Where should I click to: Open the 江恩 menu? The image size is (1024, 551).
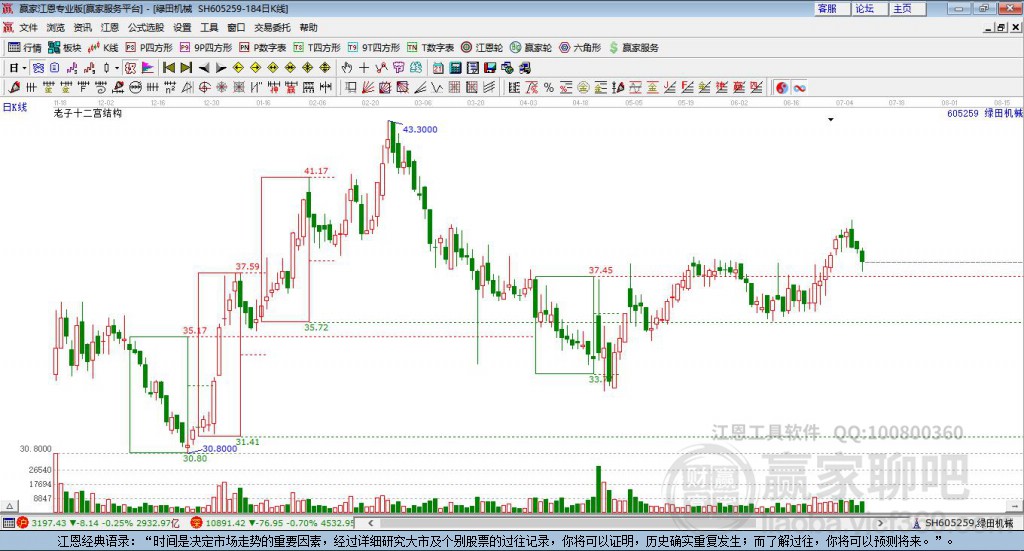109,27
